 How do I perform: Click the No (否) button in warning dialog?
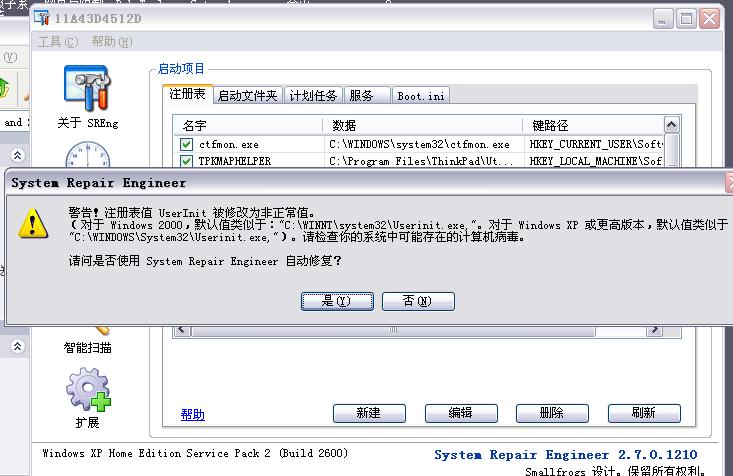click(418, 301)
